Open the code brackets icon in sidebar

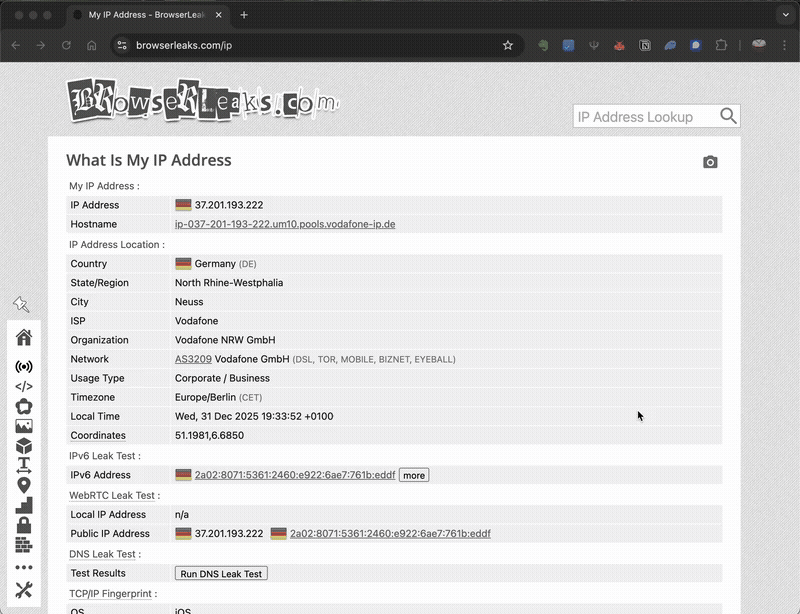[23, 386]
